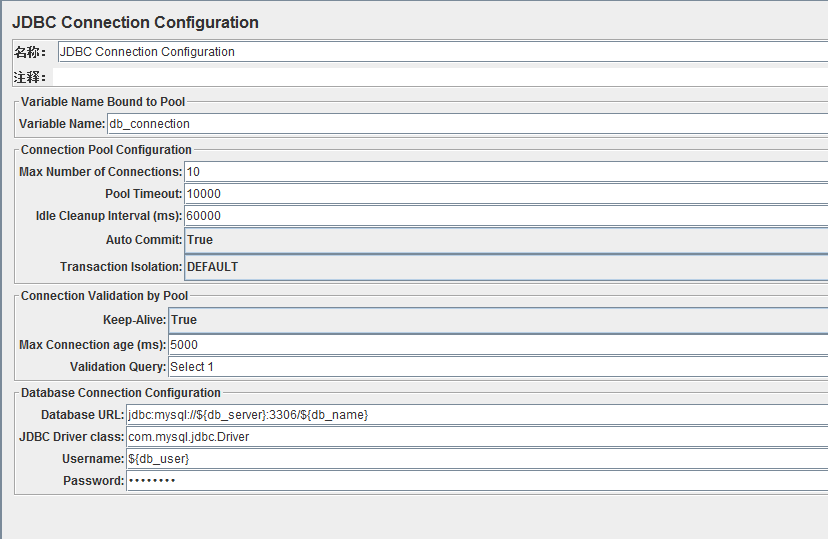Open the Transaction Isolation combo box

point(506,267)
